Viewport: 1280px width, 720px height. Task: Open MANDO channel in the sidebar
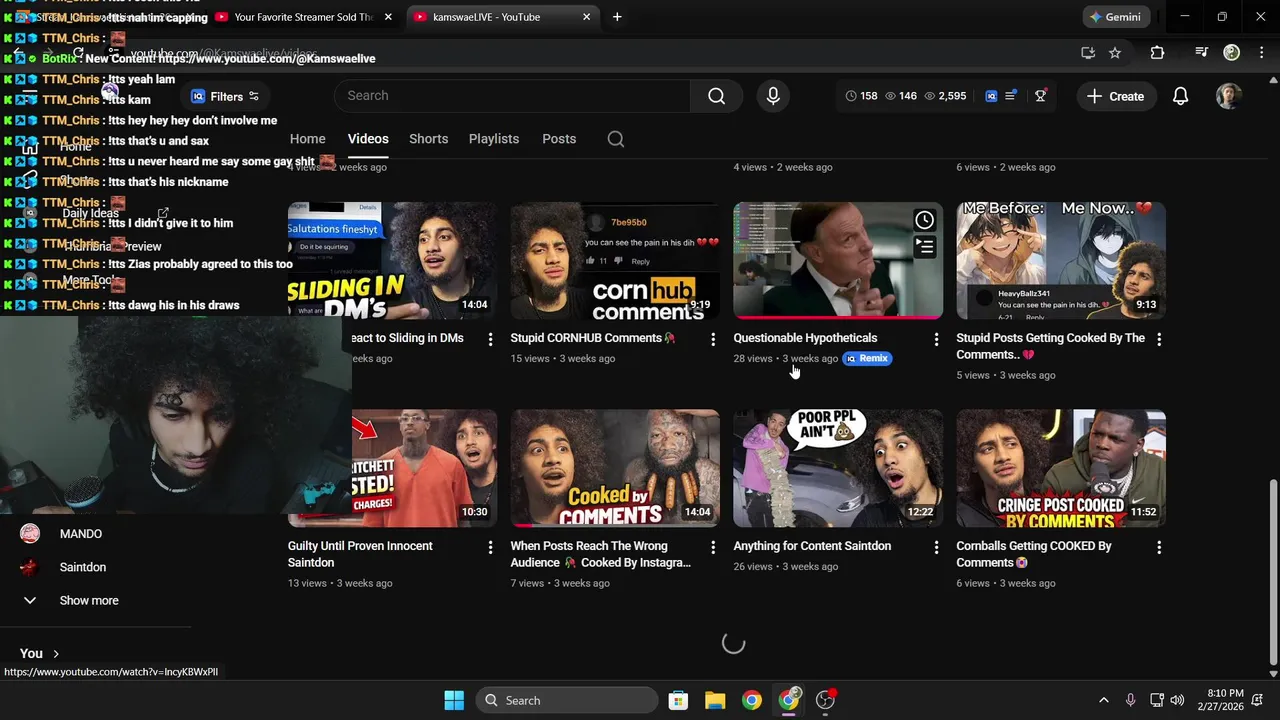81,534
